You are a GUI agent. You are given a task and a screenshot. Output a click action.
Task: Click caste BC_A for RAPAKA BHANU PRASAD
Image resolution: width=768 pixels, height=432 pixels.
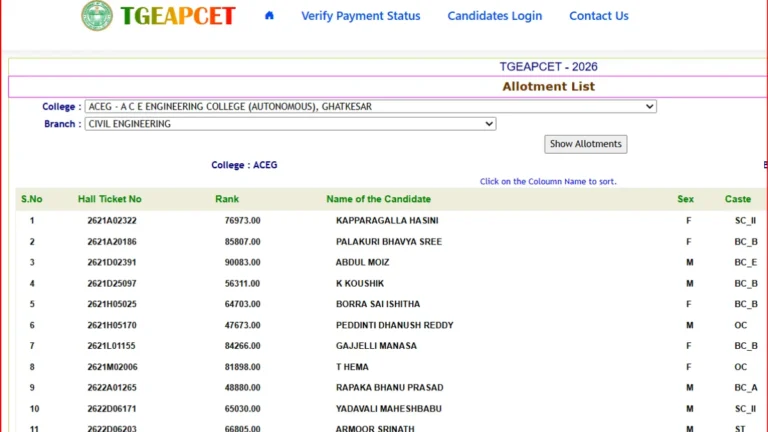pyautogui.click(x=745, y=387)
